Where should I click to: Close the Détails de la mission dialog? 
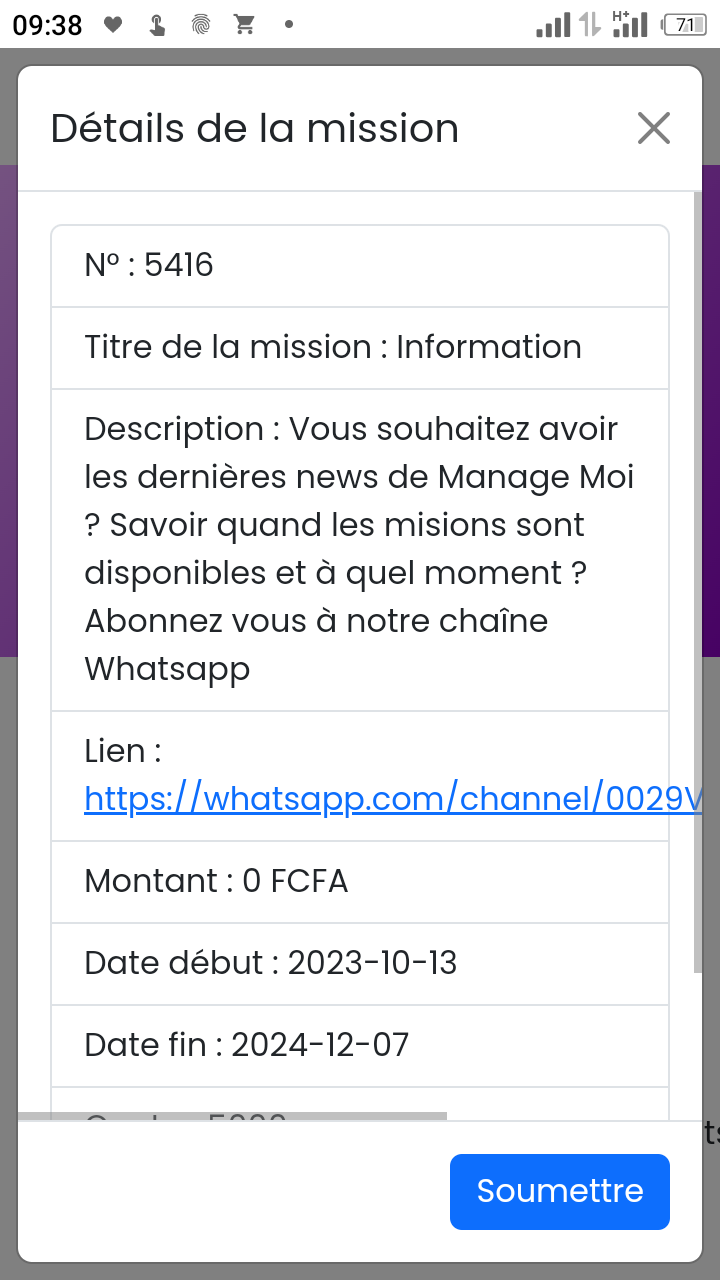[x=653, y=128]
